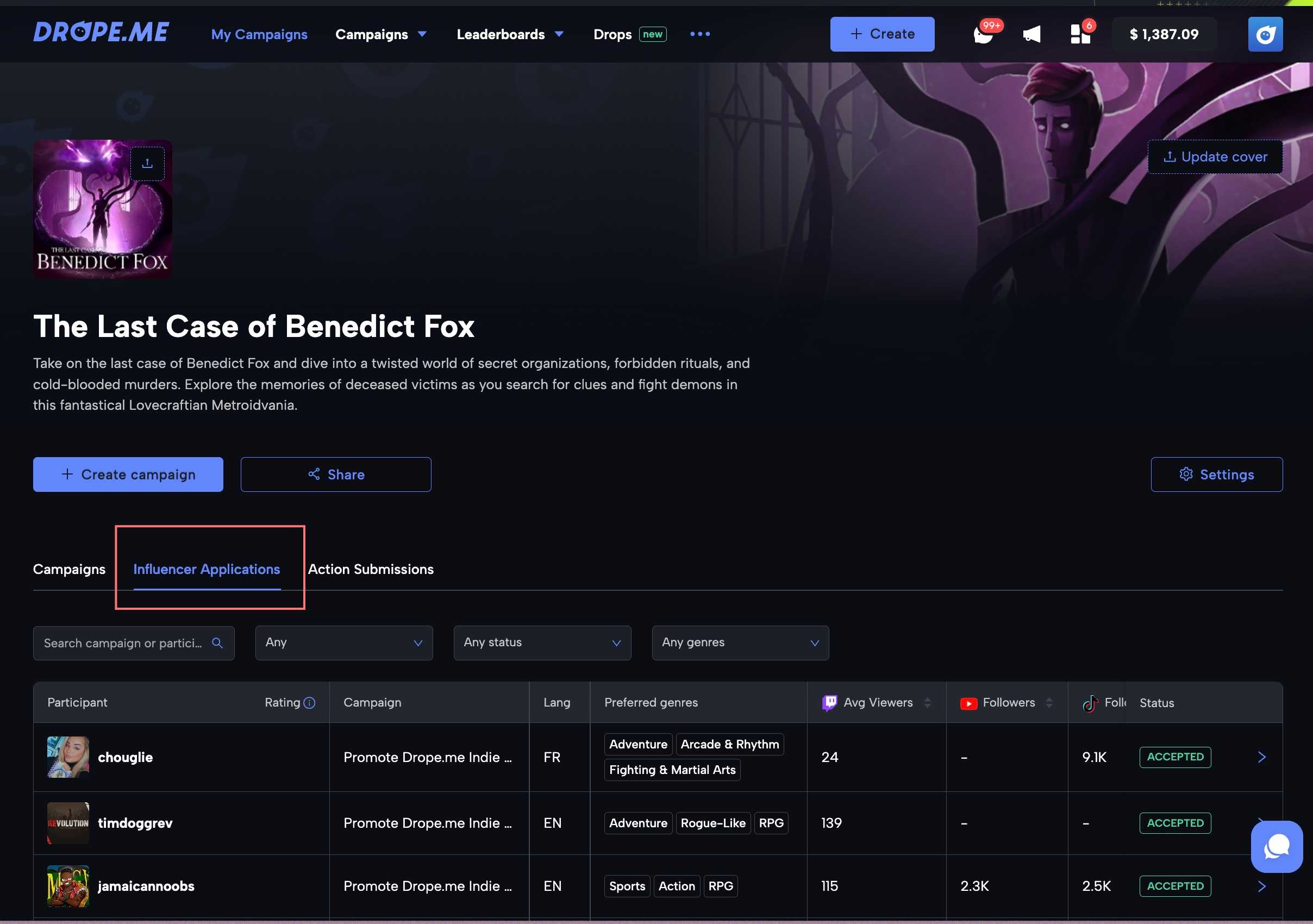Open the DROPE.ME home logo
1313x924 pixels.
tap(101, 33)
